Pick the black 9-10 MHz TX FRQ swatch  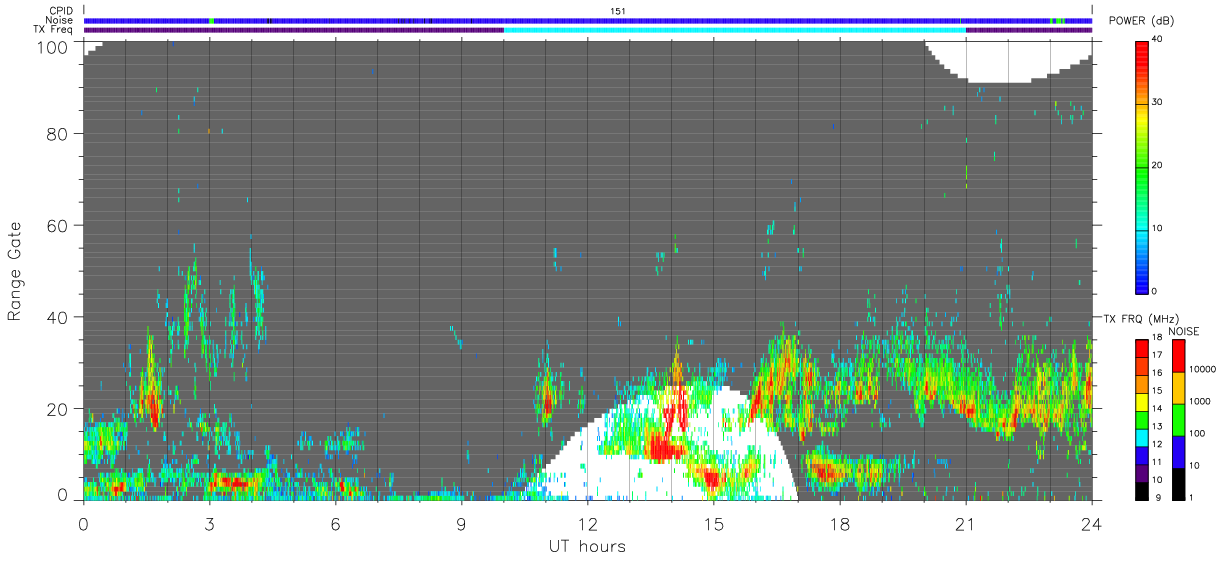tap(1142, 489)
